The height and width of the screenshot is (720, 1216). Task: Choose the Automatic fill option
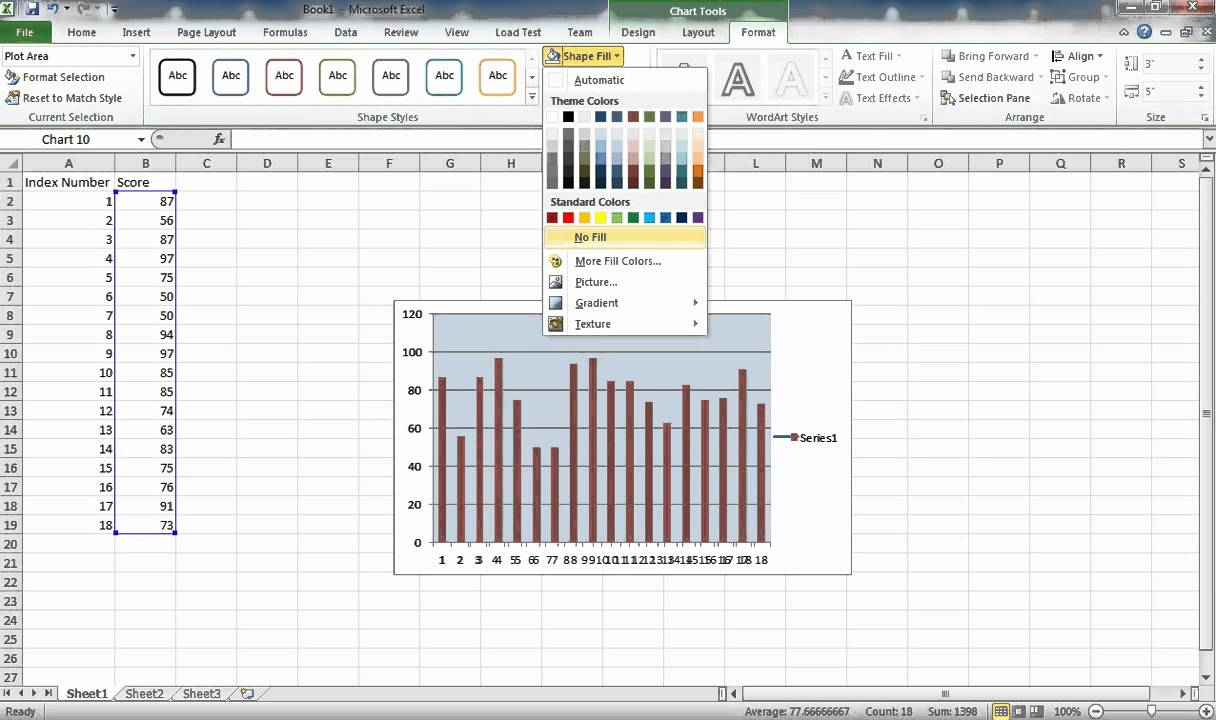coord(598,80)
